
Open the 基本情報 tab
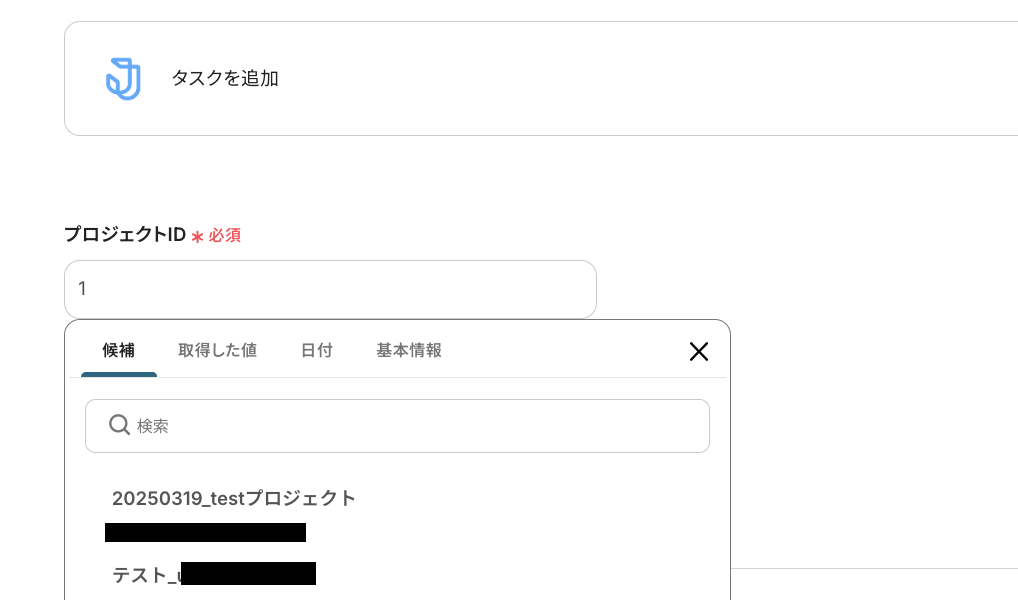[x=409, y=350]
